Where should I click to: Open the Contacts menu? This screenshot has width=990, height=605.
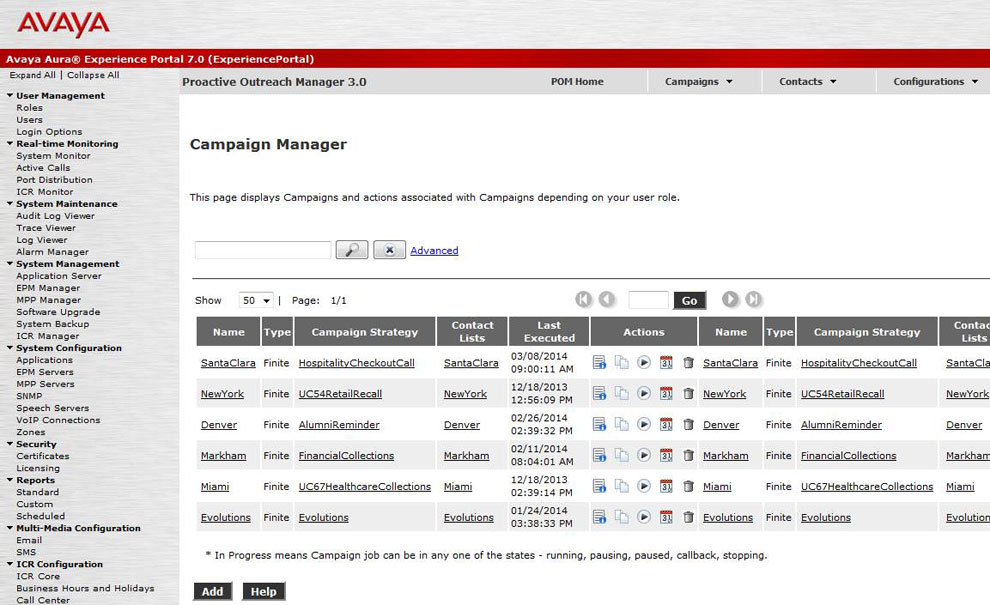coord(808,81)
